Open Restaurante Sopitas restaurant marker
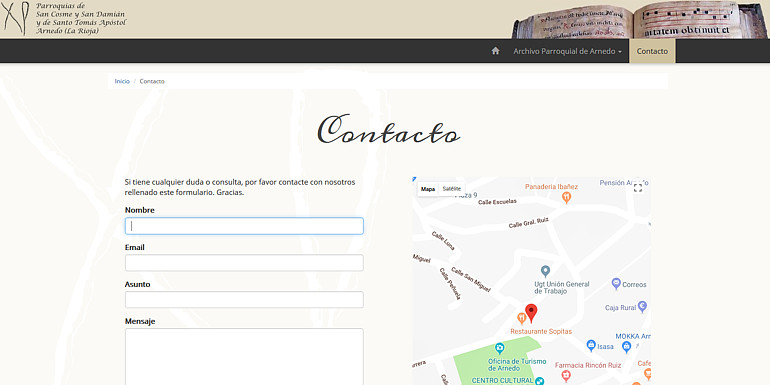This screenshot has width=770, height=385. pyautogui.click(x=522, y=318)
